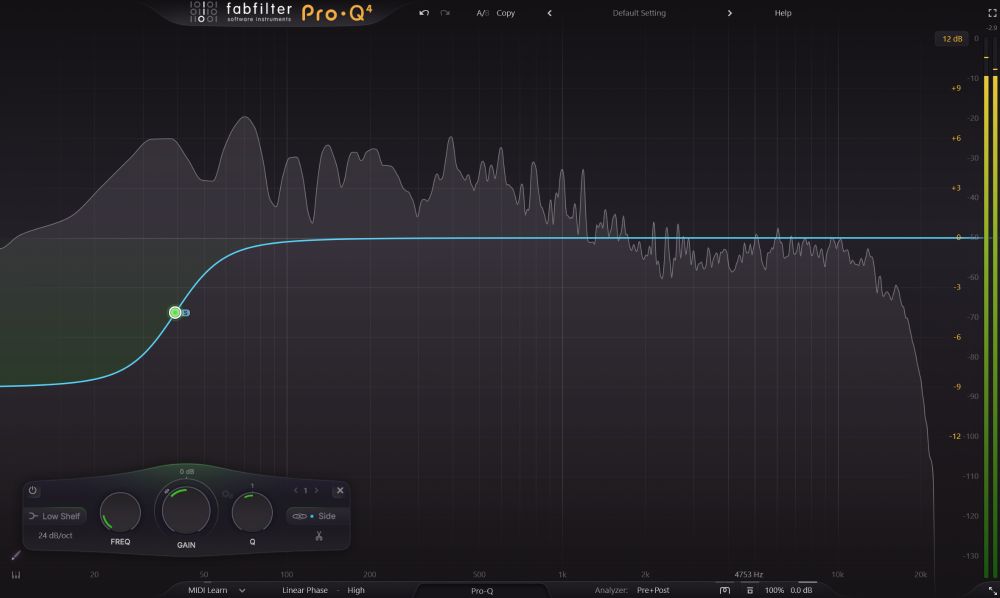Click the undo arrow icon

coord(423,13)
